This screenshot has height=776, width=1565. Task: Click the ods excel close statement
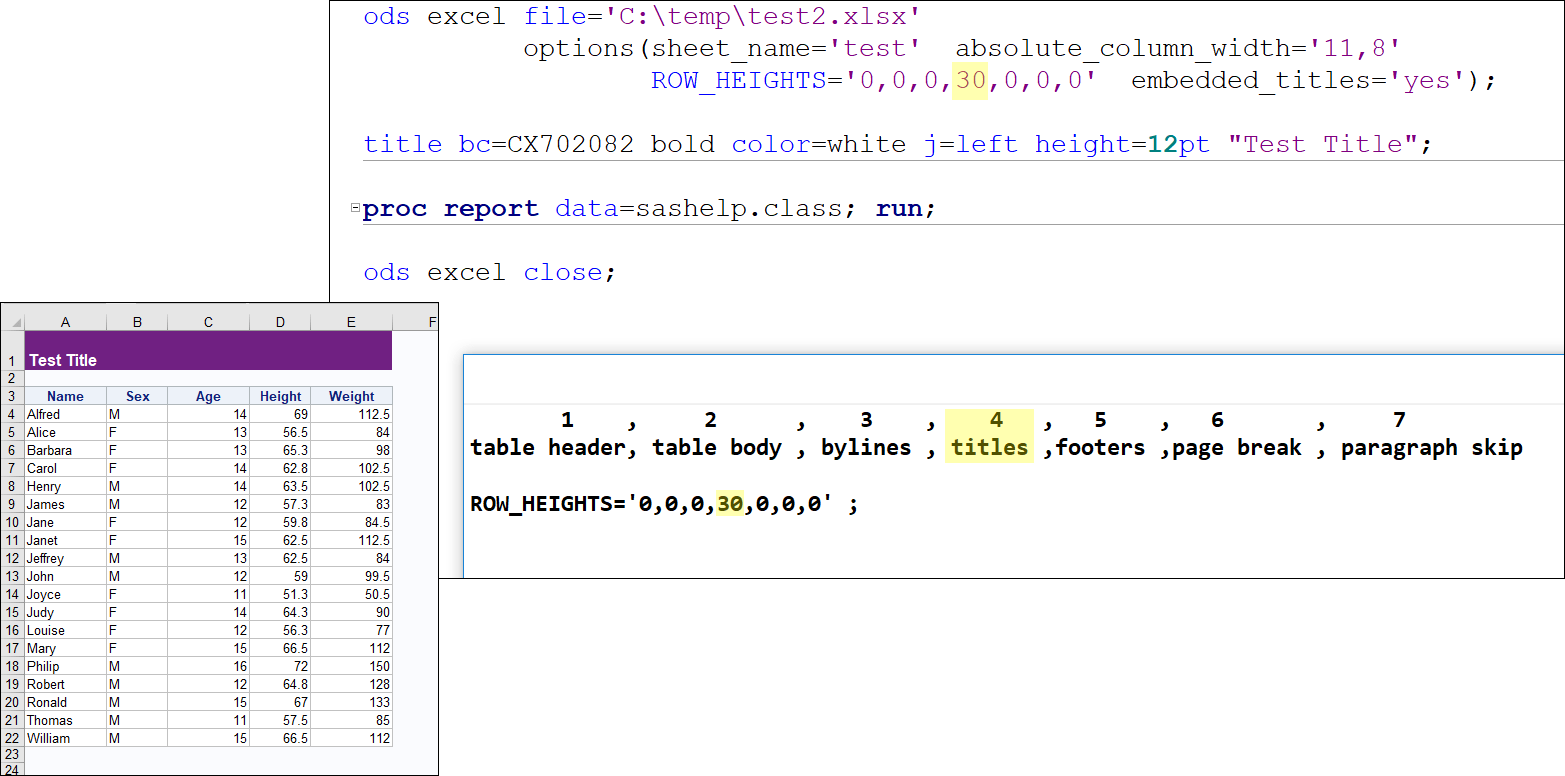(492, 271)
